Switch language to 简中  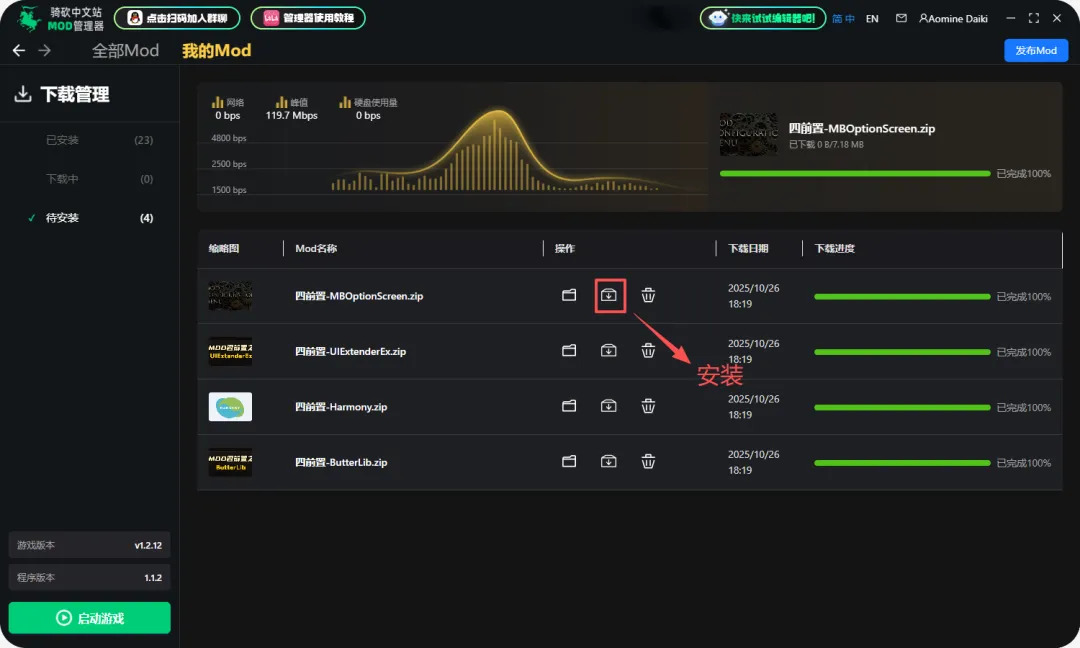[844, 18]
